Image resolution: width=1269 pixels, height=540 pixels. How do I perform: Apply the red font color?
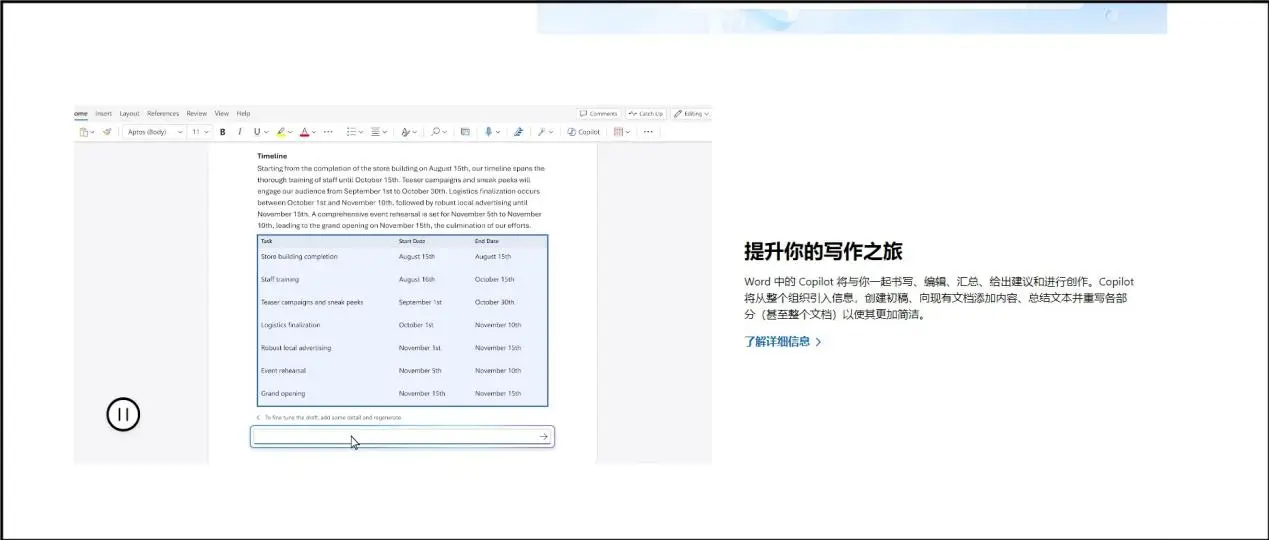[x=304, y=132]
